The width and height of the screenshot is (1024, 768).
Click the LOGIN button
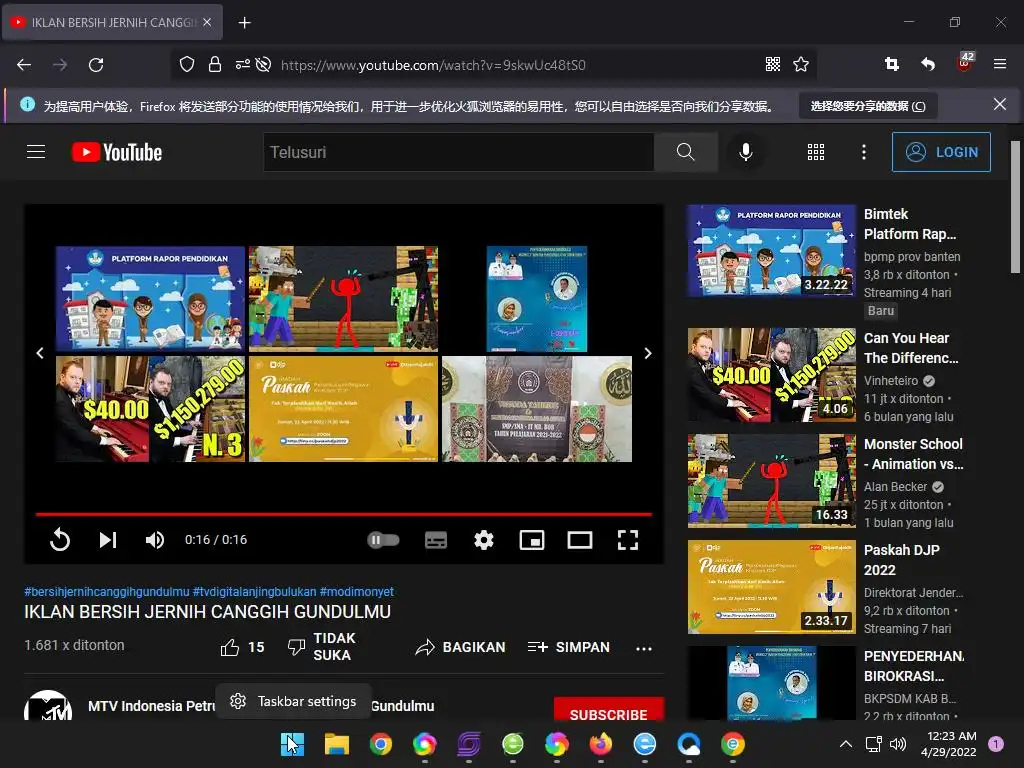tap(941, 152)
